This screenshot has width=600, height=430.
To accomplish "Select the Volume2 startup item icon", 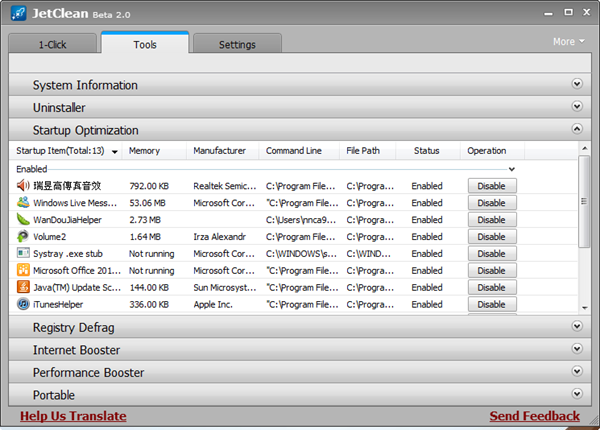I will [x=23, y=236].
